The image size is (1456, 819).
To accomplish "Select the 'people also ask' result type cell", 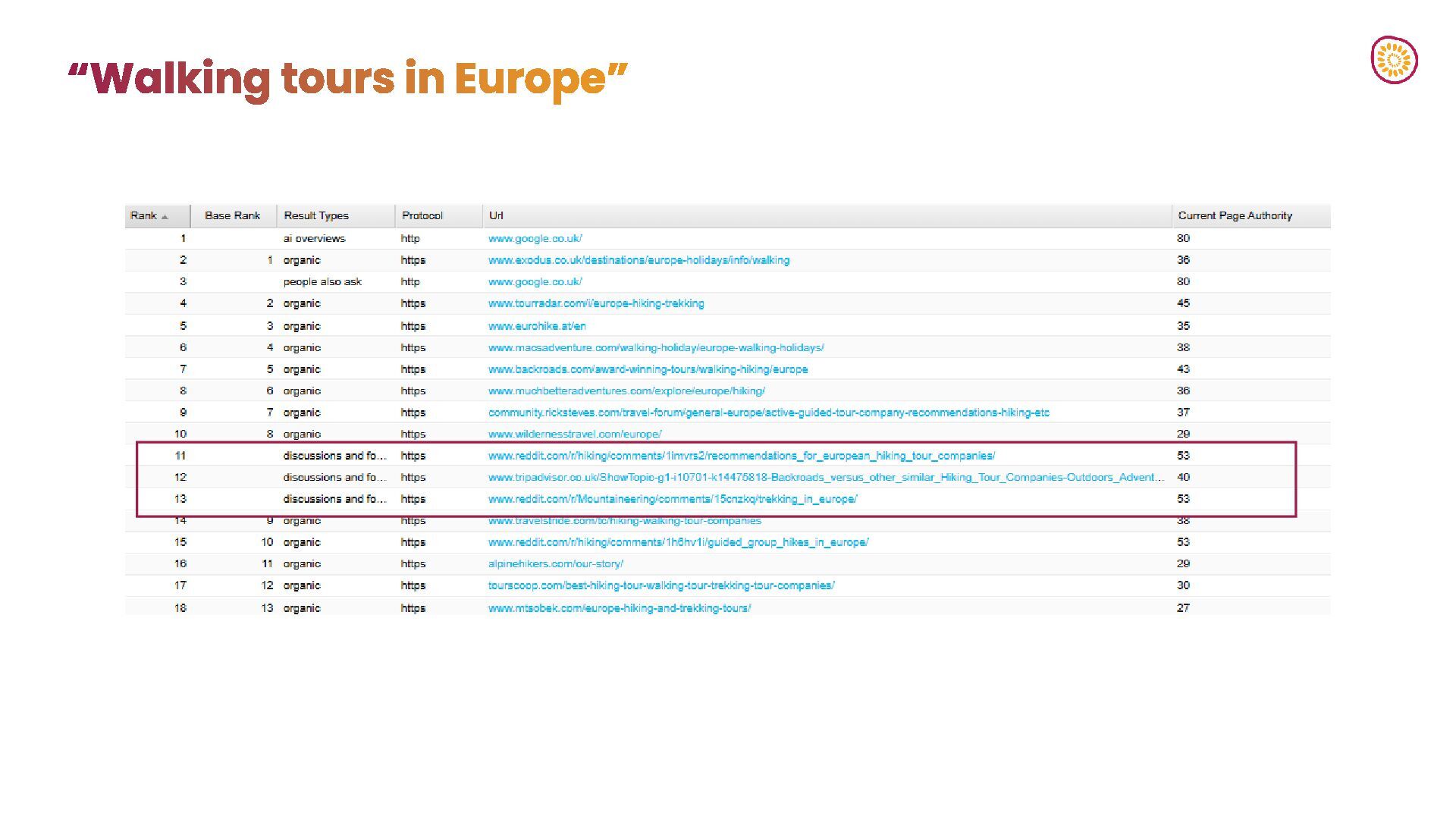I will click(x=322, y=281).
